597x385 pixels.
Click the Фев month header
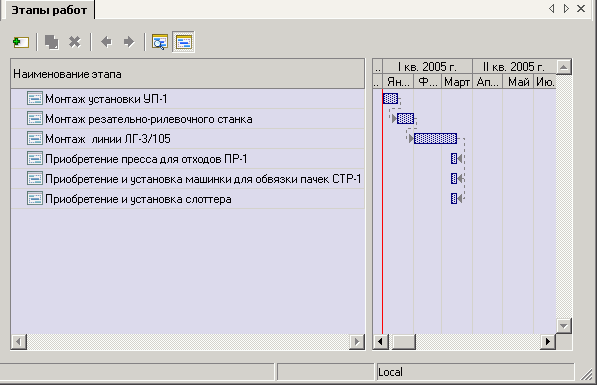coord(428,81)
